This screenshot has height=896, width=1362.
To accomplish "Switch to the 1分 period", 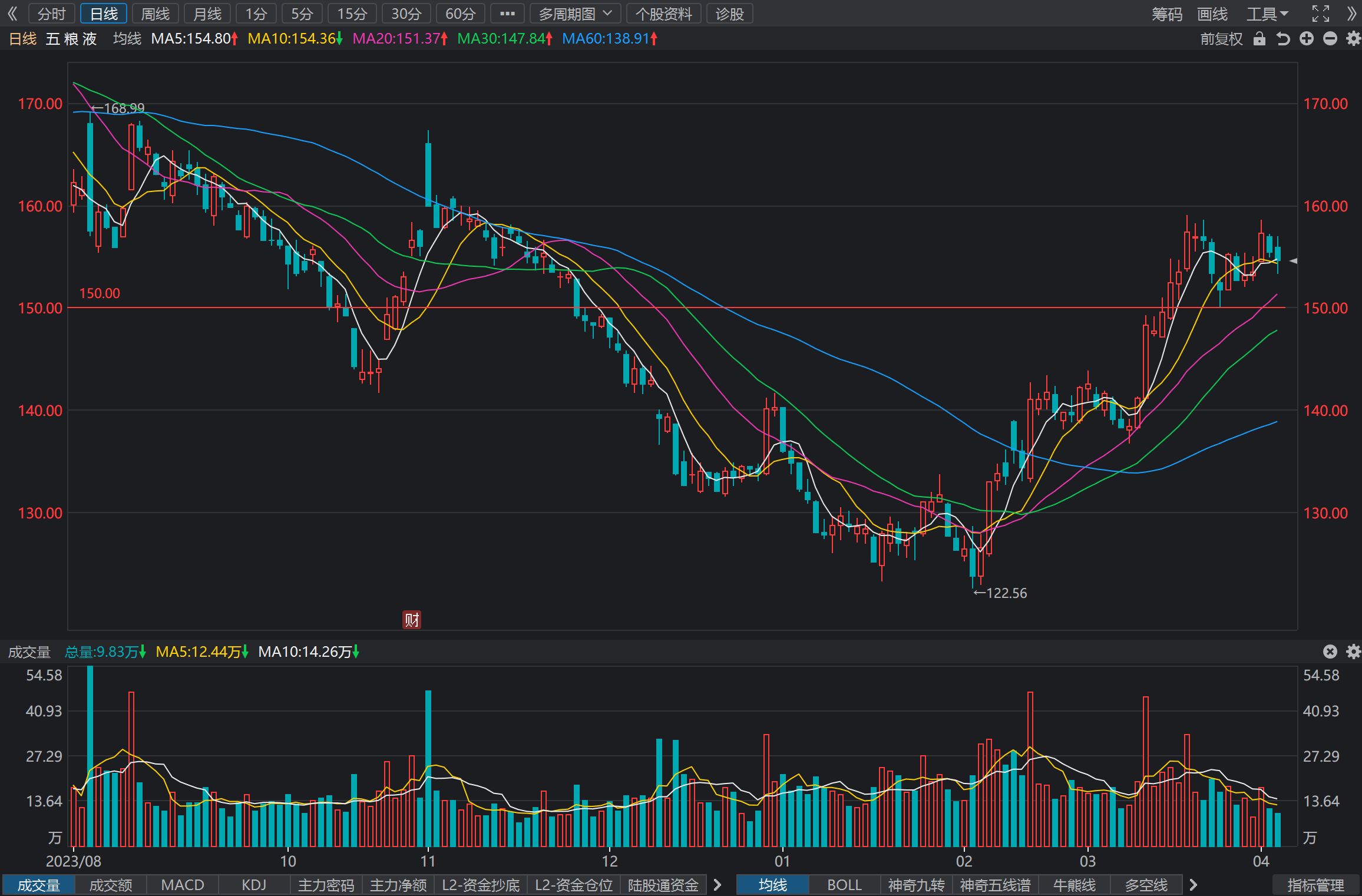I will click(256, 14).
